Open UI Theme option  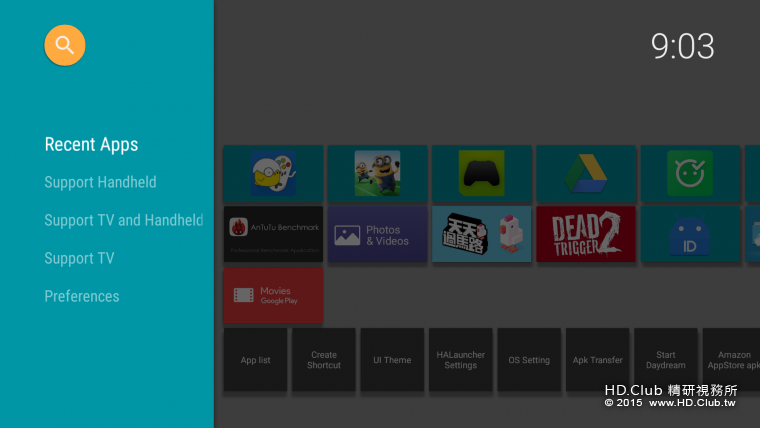tap(392, 360)
